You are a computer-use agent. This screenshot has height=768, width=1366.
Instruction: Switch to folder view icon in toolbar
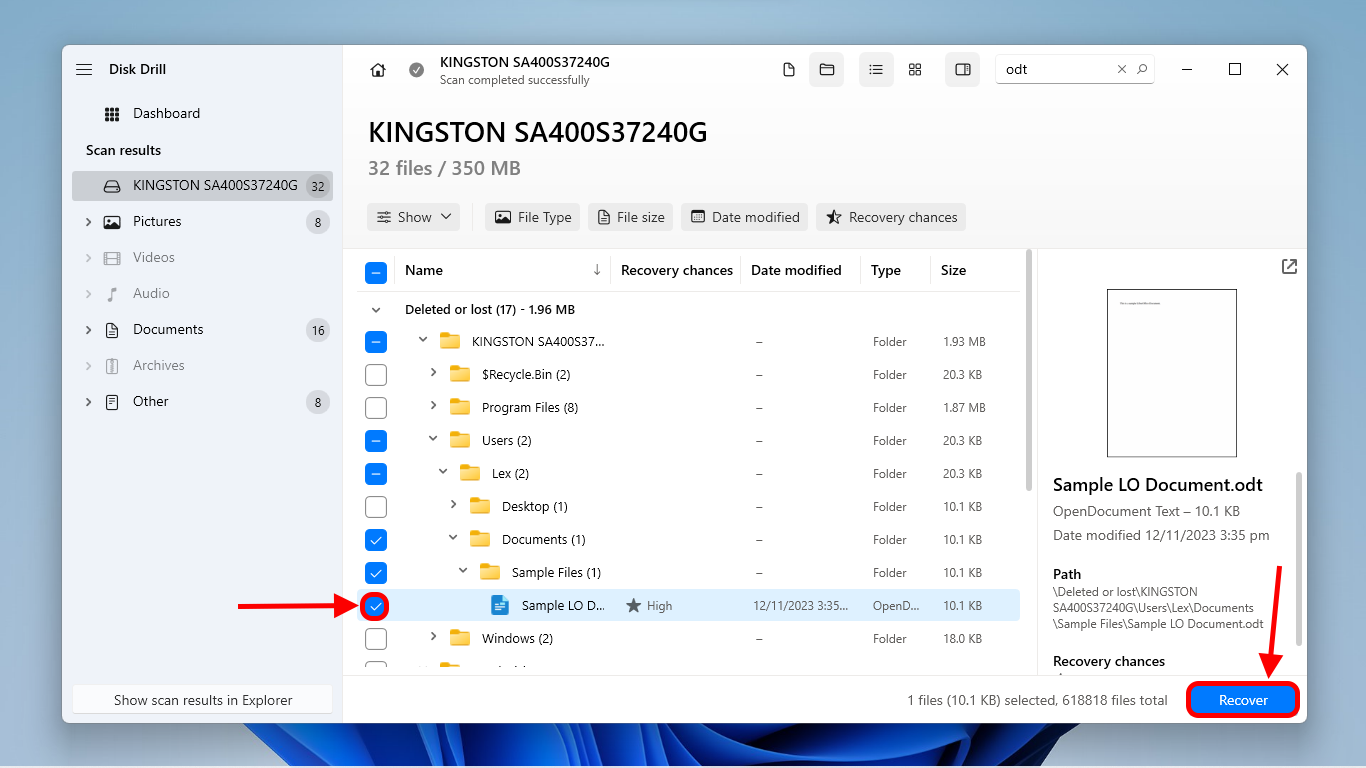pos(826,69)
